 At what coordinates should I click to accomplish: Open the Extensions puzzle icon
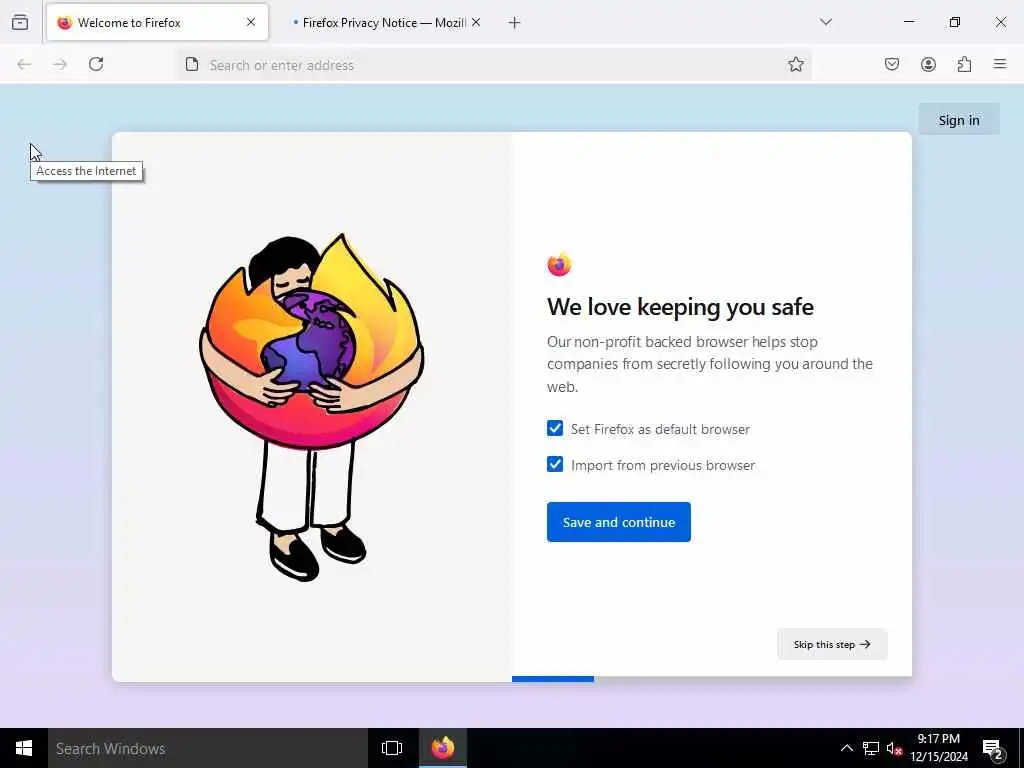(x=964, y=64)
